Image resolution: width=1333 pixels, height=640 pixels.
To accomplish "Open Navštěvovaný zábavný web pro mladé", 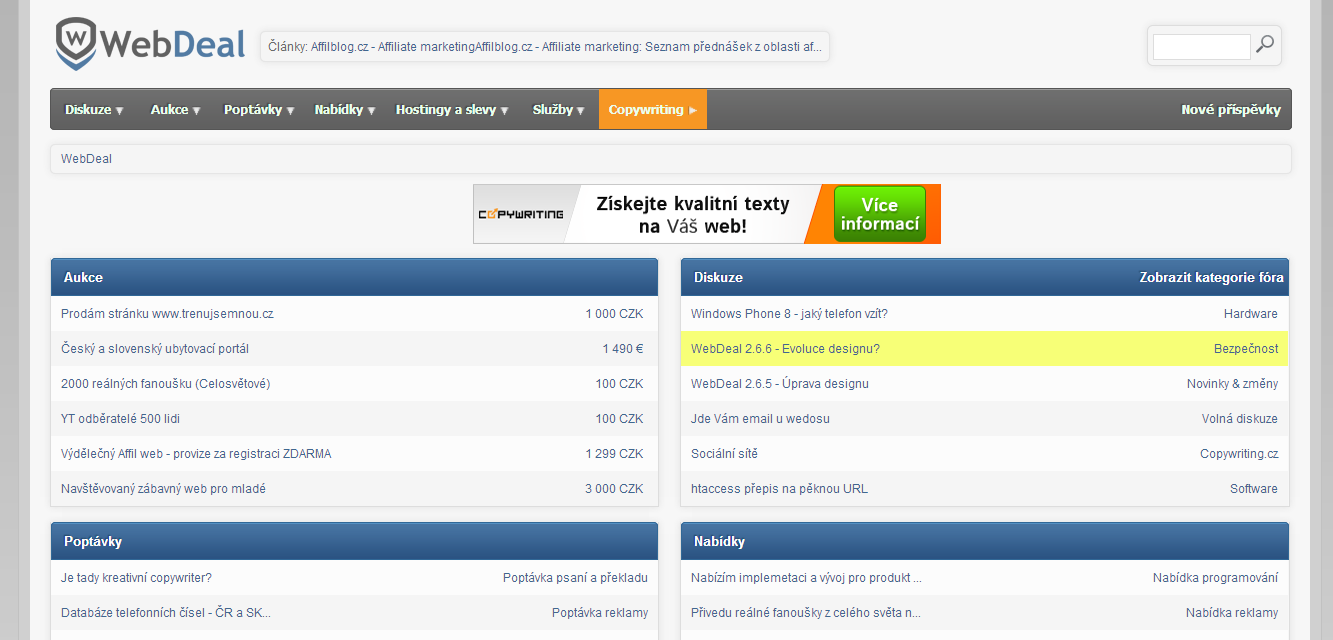I will (163, 489).
